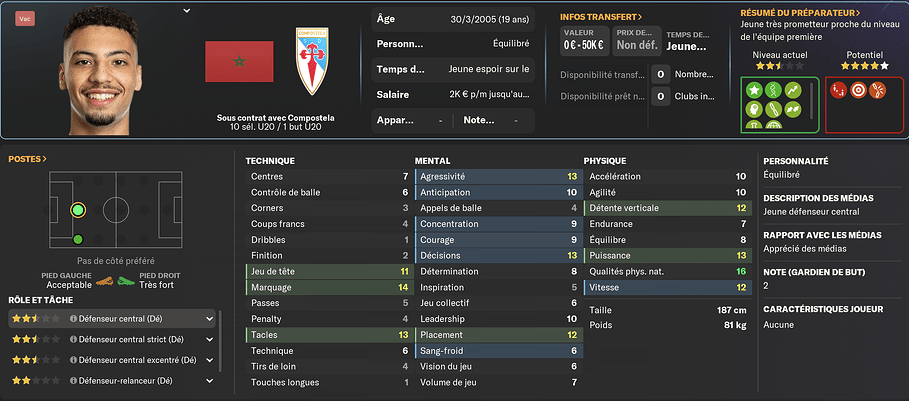Click the rising arrow strength icon
Screen dimensions: 909x401
pyautogui.click(x=793, y=90)
